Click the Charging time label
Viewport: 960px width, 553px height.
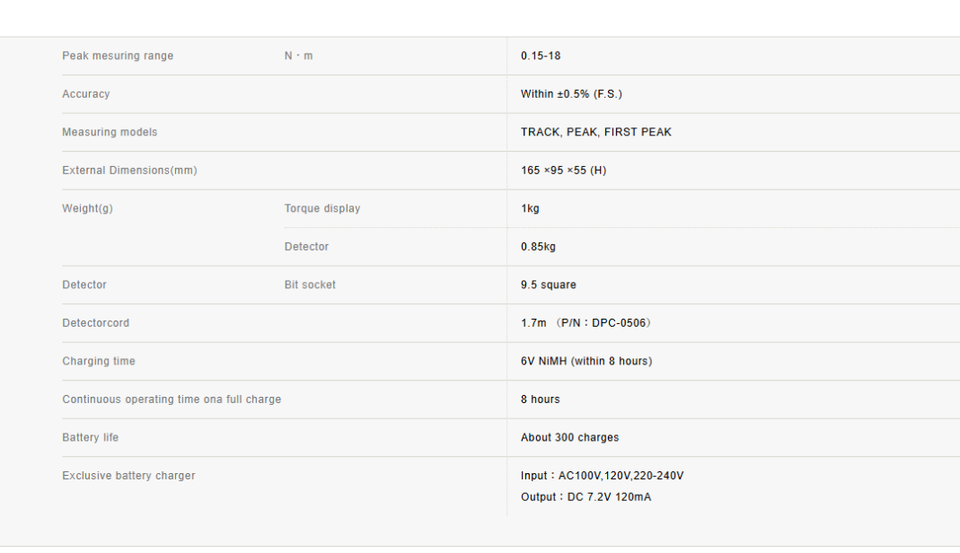pyautogui.click(x=99, y=361)
